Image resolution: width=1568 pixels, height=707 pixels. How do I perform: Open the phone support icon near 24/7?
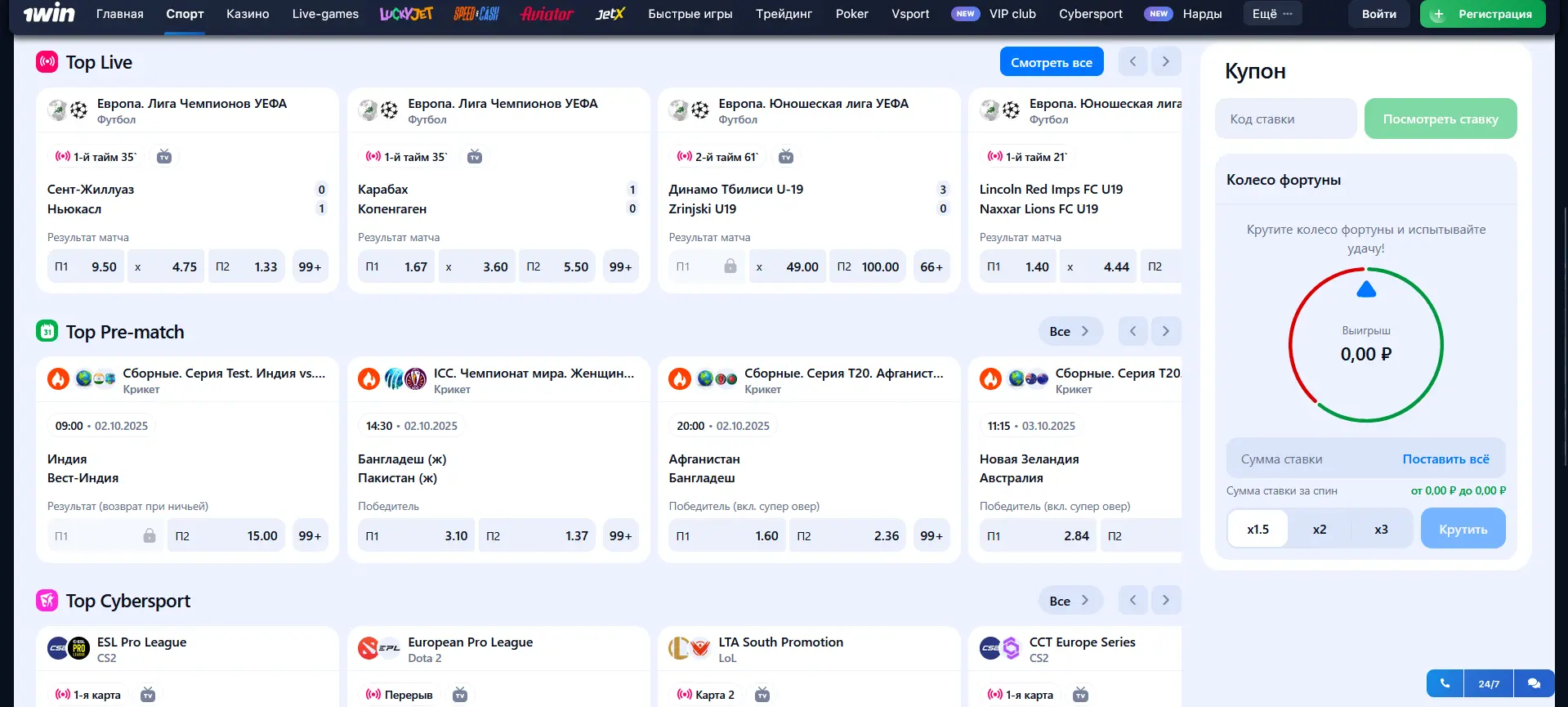pos(1444,682)
